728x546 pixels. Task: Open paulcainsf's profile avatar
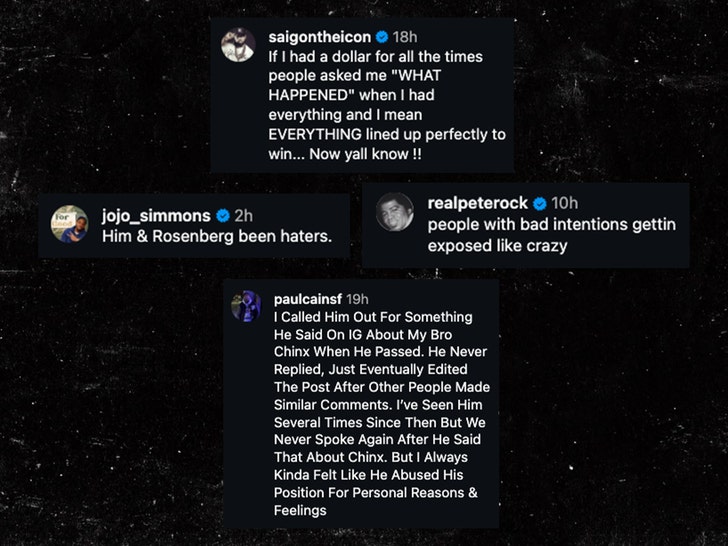coord(246,306)
